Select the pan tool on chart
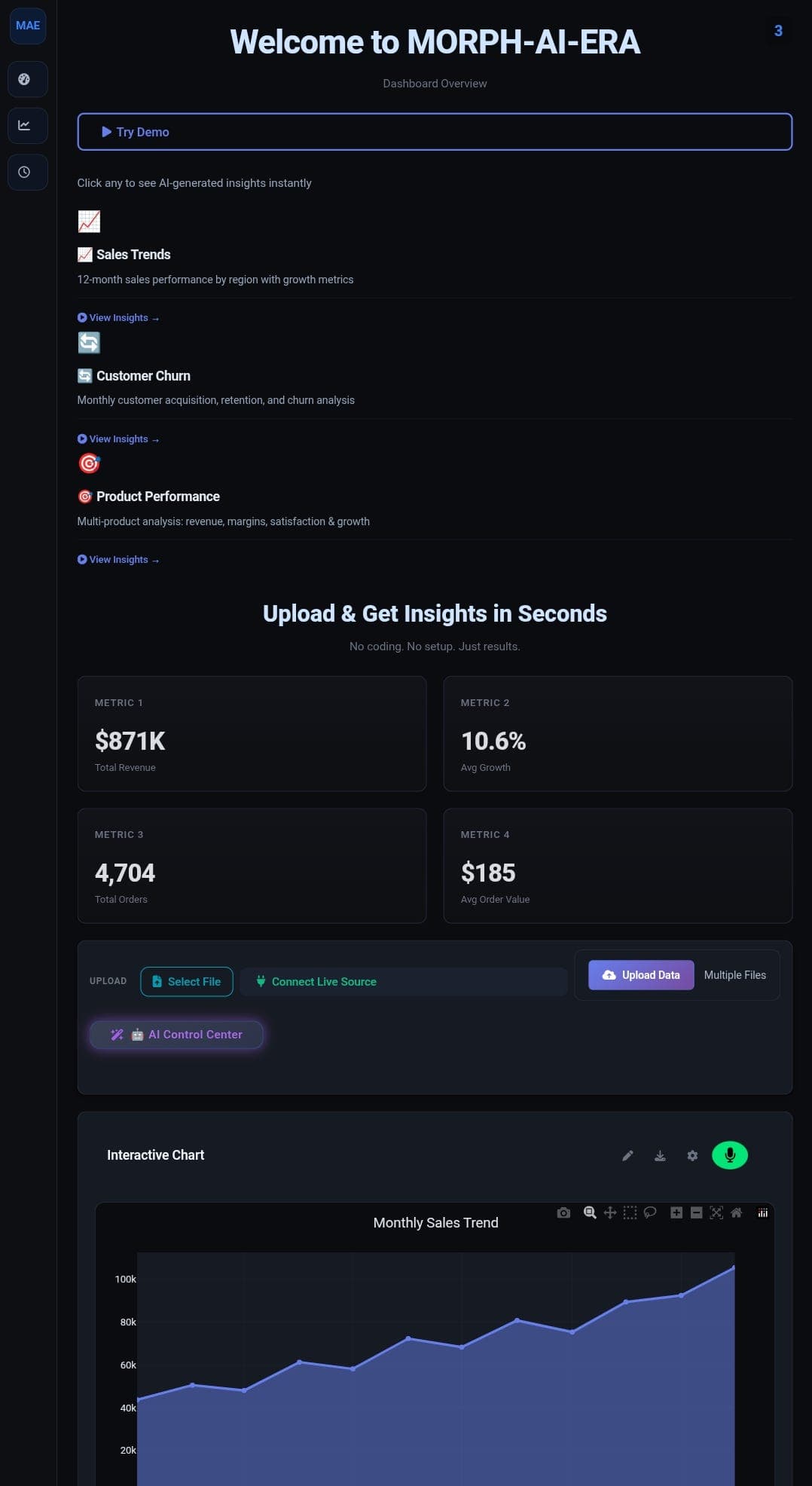812x1486 pixels. click(610, 1212)
